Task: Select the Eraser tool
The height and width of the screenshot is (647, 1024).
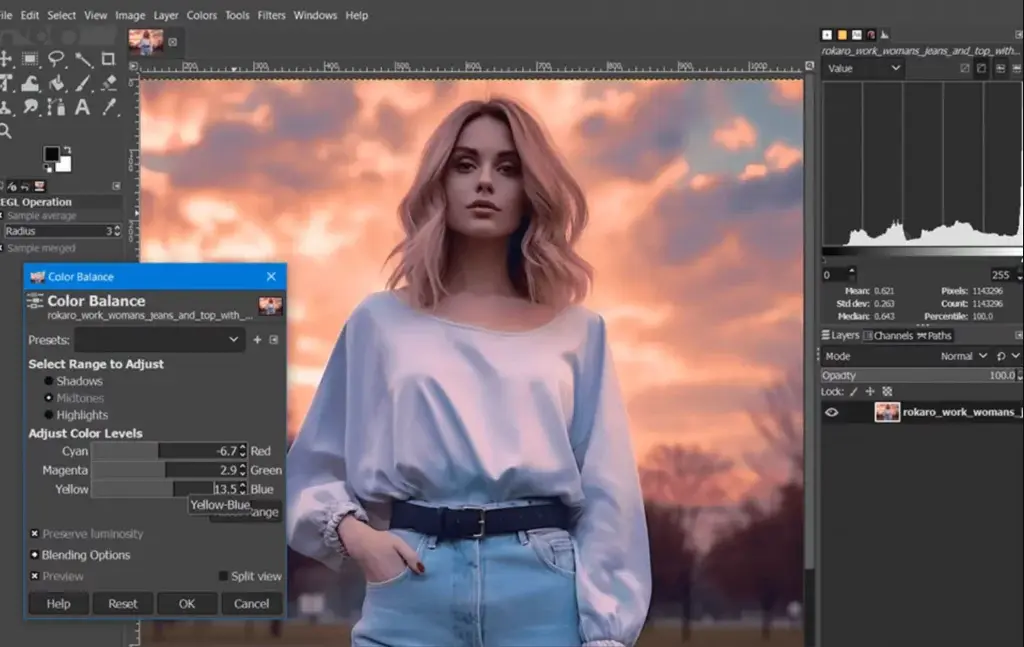Action: (x=108, y=83)
